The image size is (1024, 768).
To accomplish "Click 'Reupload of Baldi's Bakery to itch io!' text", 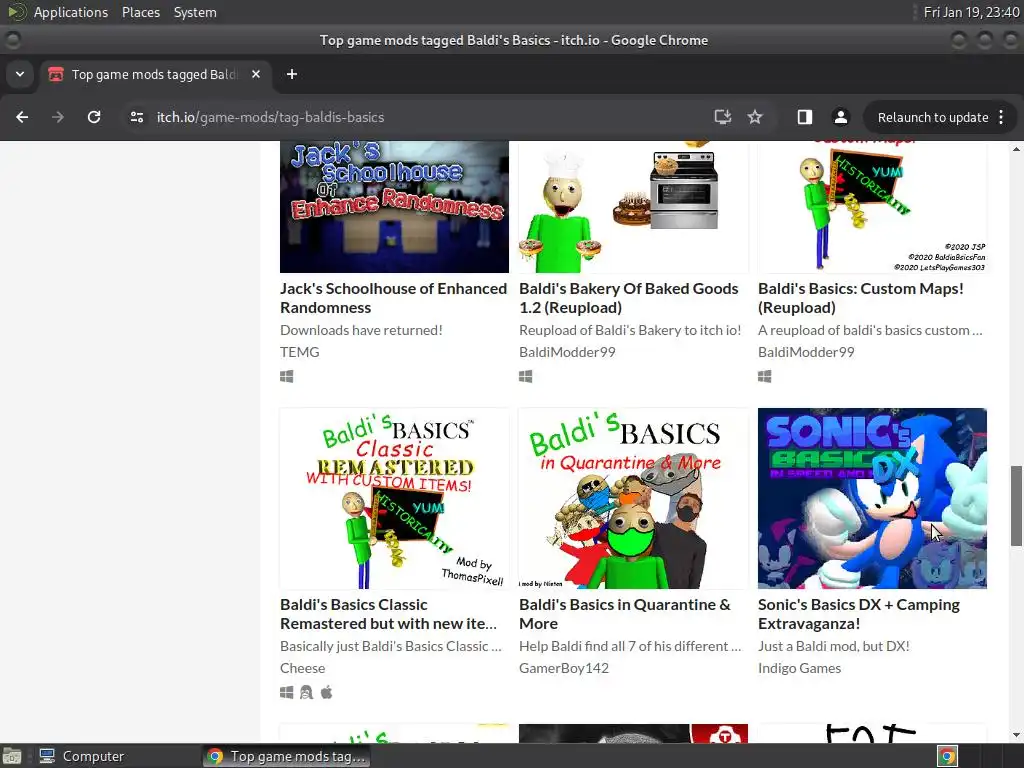I will click(630, 330).
